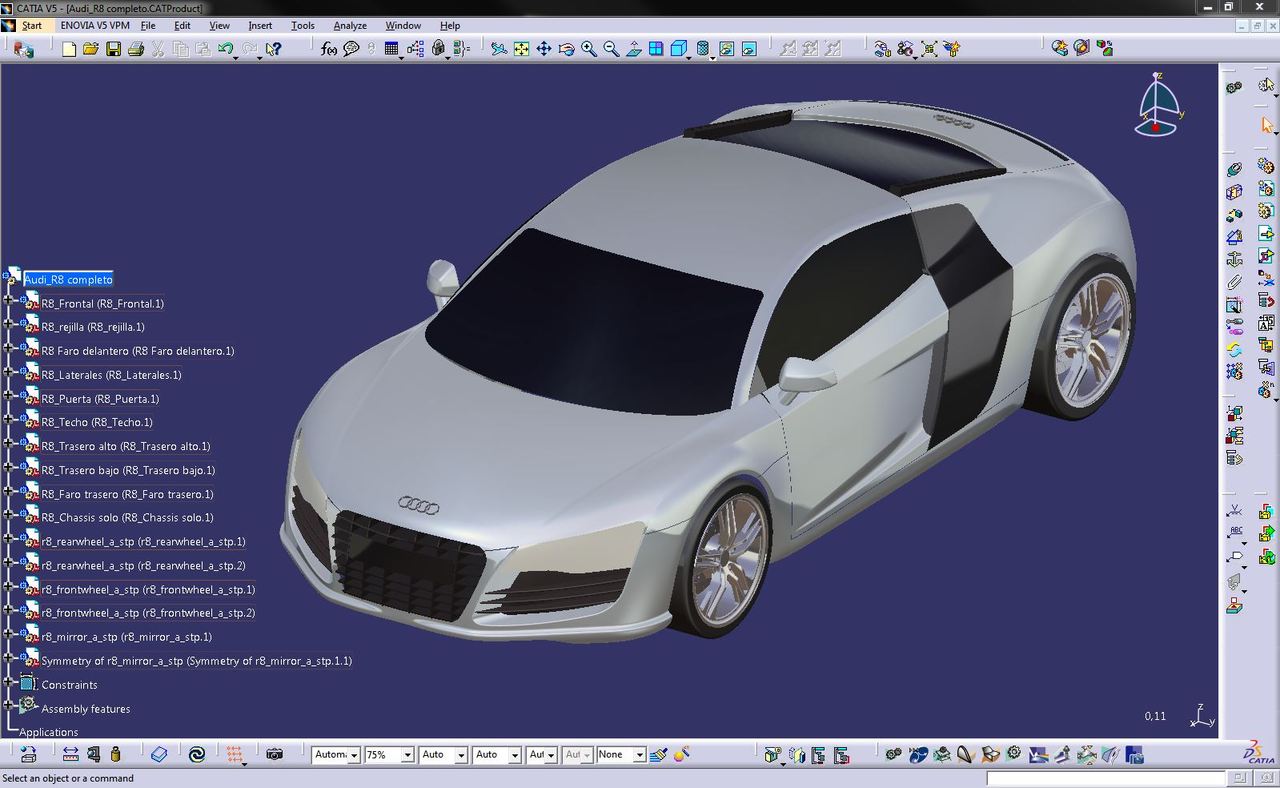Open the Analyze menu

350,25
